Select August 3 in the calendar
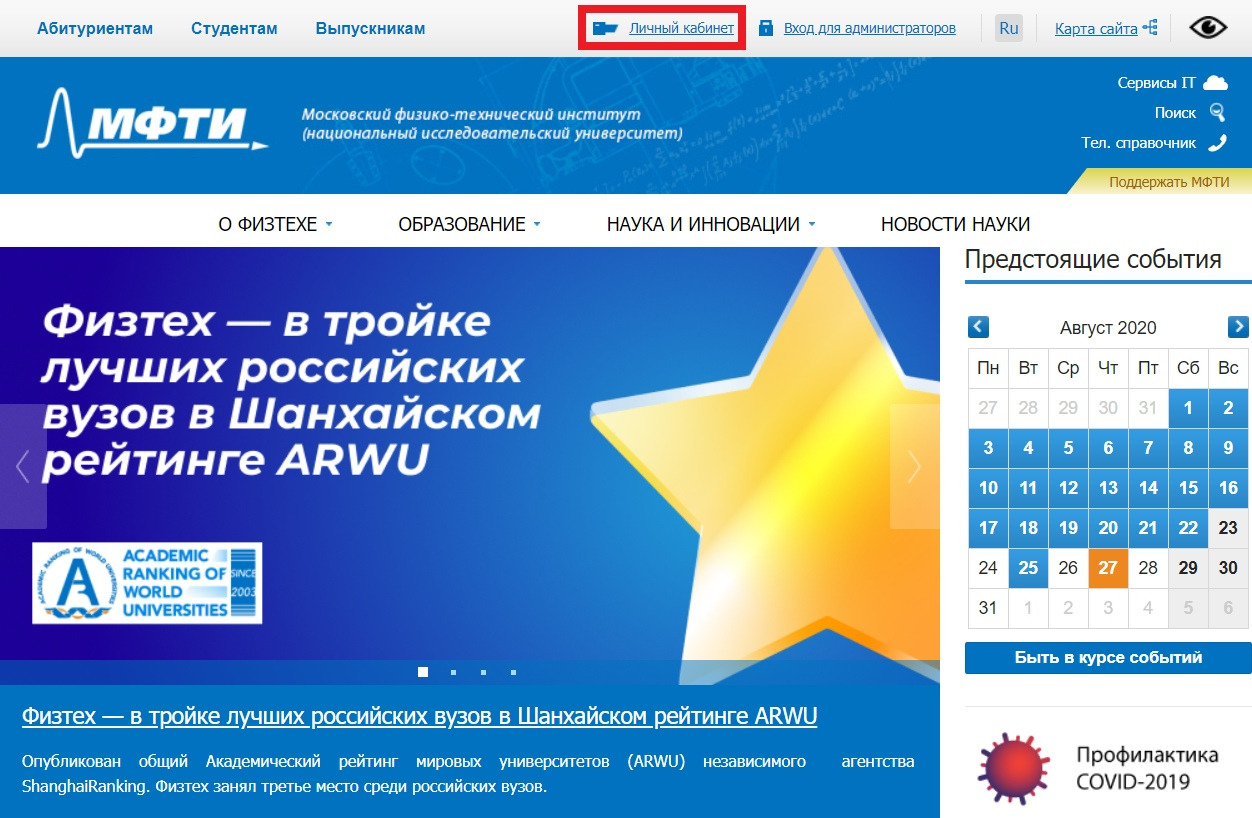The height and width of the screenshot is (818, 1252). tap(988, 448)
